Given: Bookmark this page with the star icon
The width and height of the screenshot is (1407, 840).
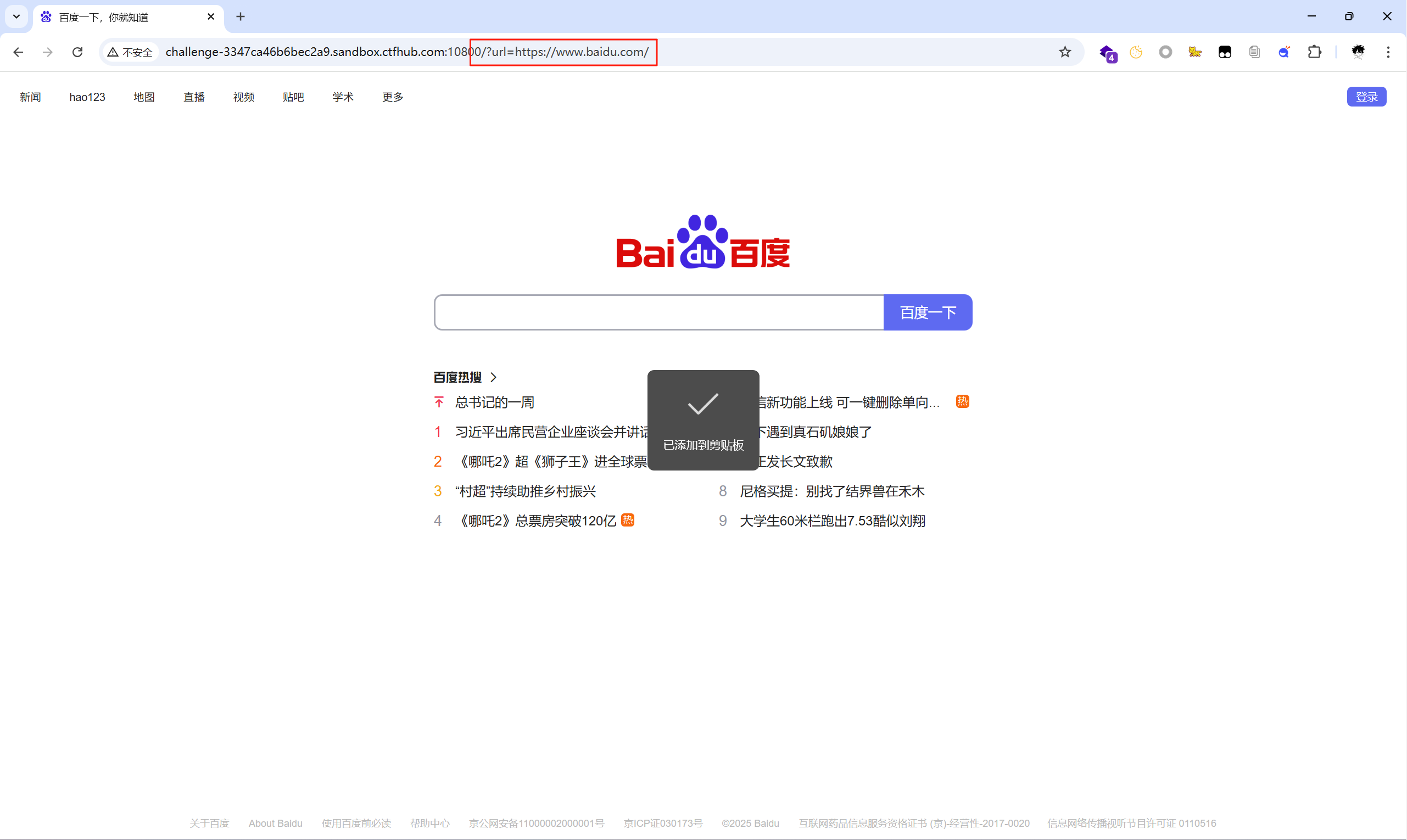Looking at the screenshot, I should (x=1064, y=52).
